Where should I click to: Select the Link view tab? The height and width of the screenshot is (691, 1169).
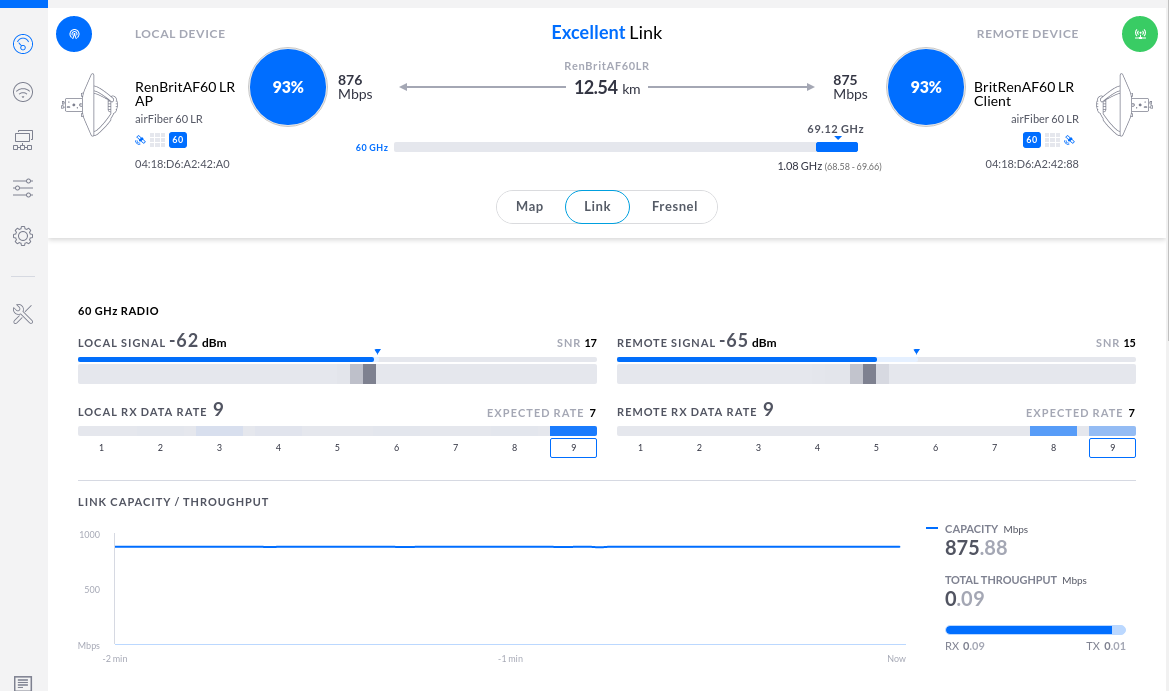point(597,207)
